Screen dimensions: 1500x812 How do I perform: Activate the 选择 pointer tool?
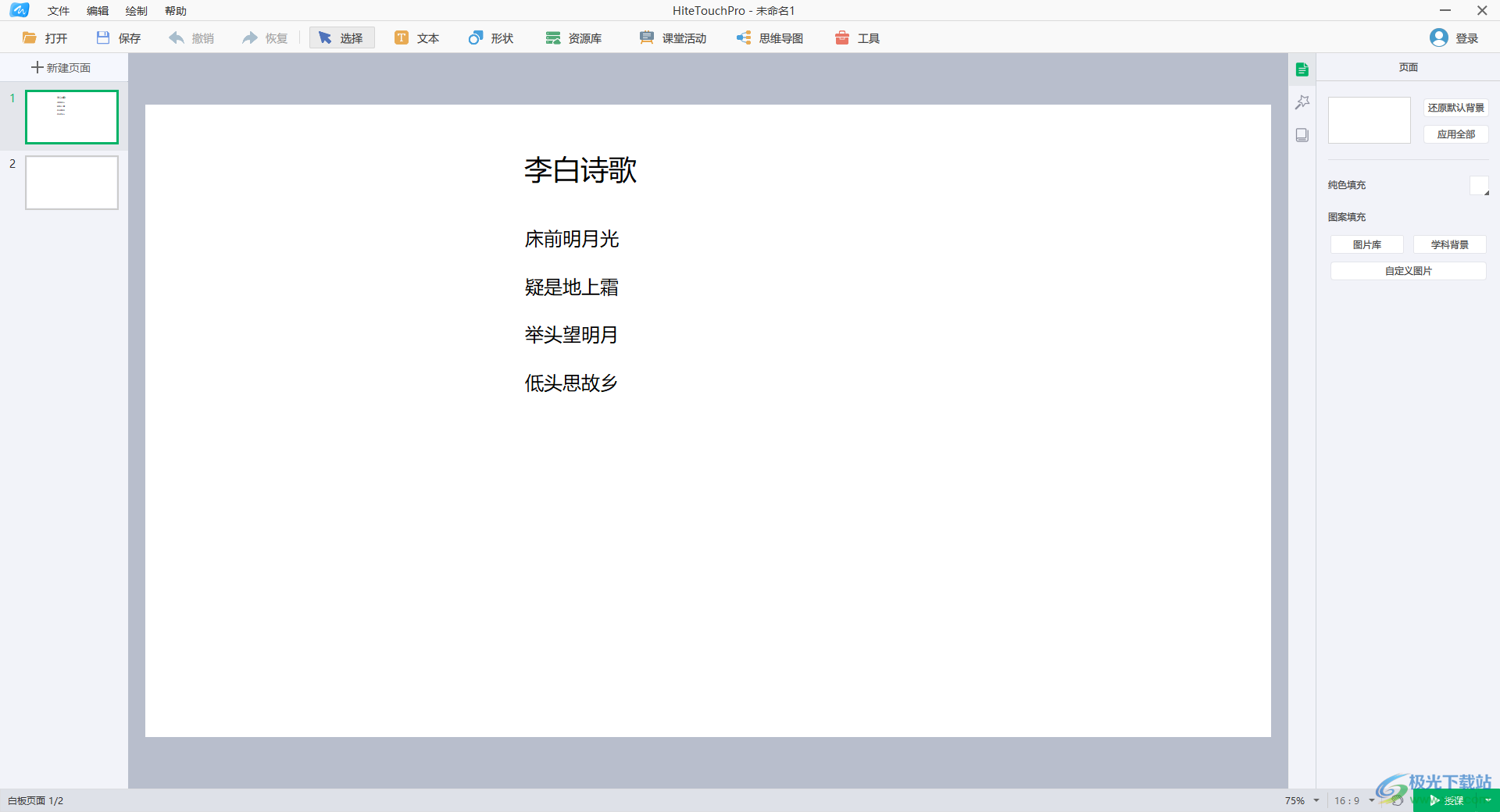pyautogui.click(x=341, y=37)
